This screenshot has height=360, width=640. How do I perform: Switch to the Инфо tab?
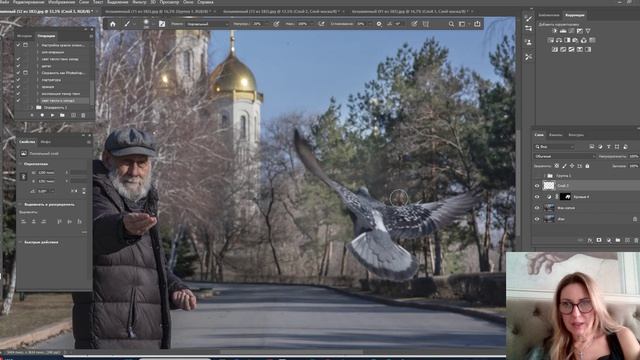pyautogui.click(x=45, y=142)
